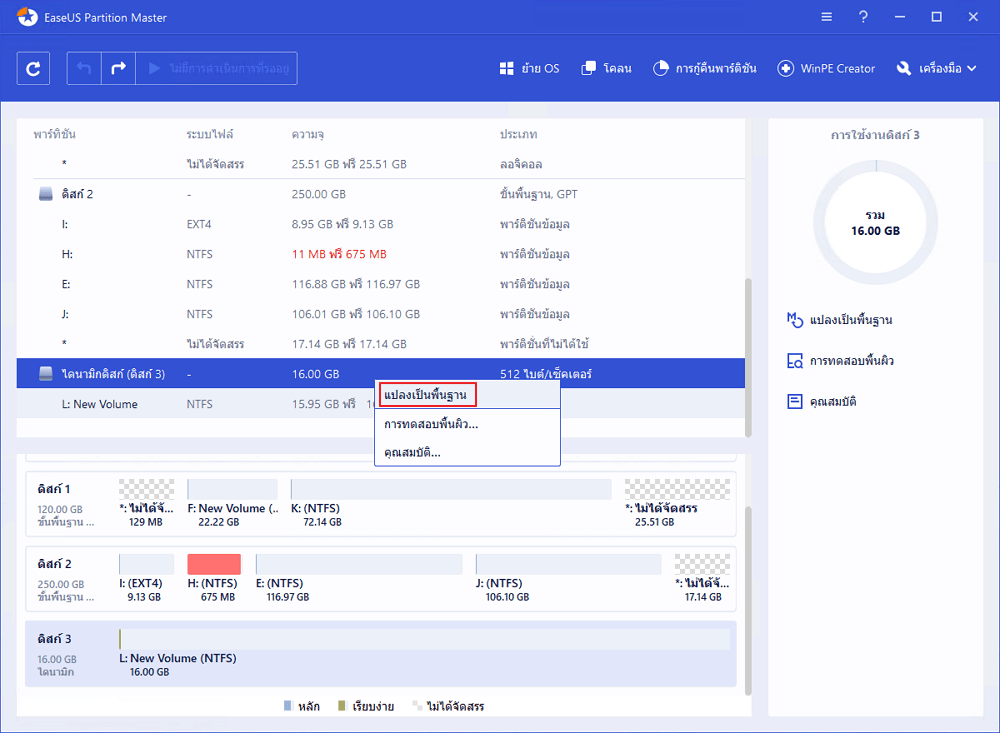Click the พาร์ทิชัน column header
The width and height of the screenshot is (1000, 733).
tap(55, 135)
